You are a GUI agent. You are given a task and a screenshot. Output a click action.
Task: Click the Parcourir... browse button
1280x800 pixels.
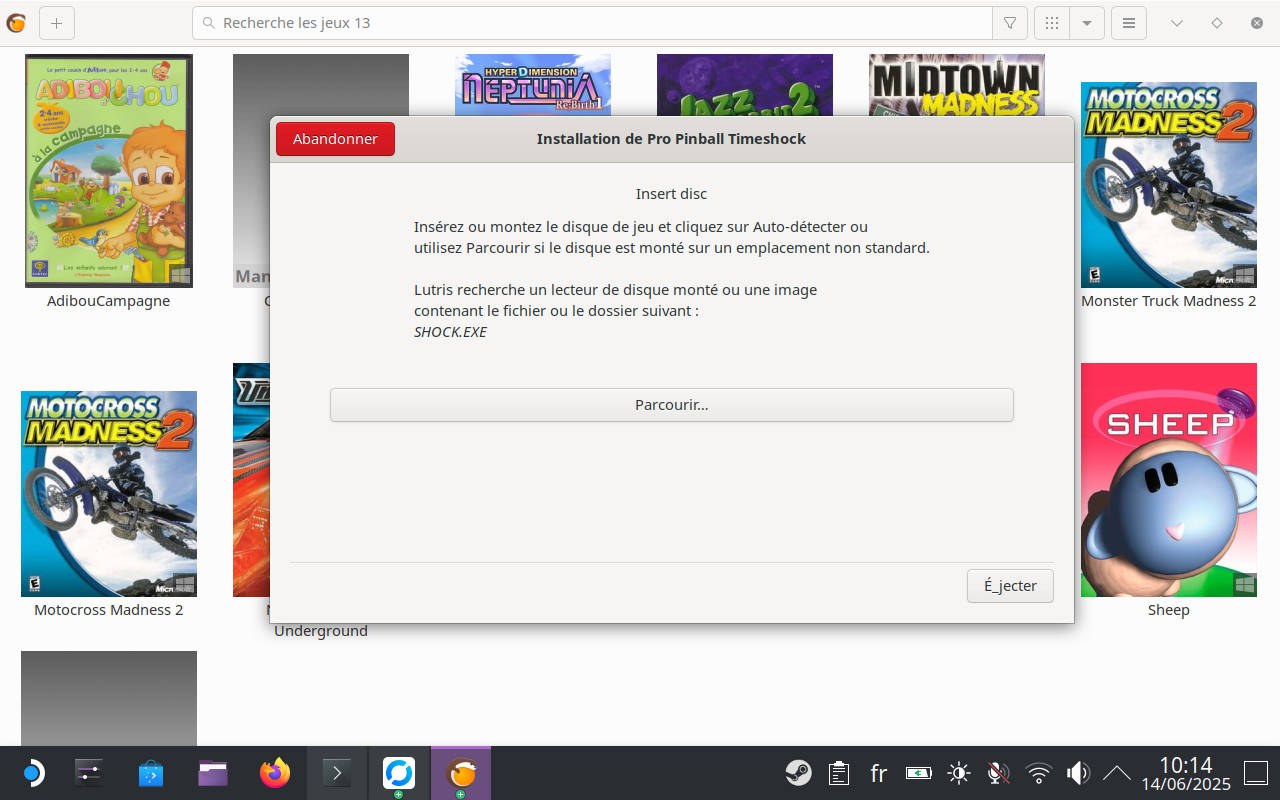click(672, 405)
